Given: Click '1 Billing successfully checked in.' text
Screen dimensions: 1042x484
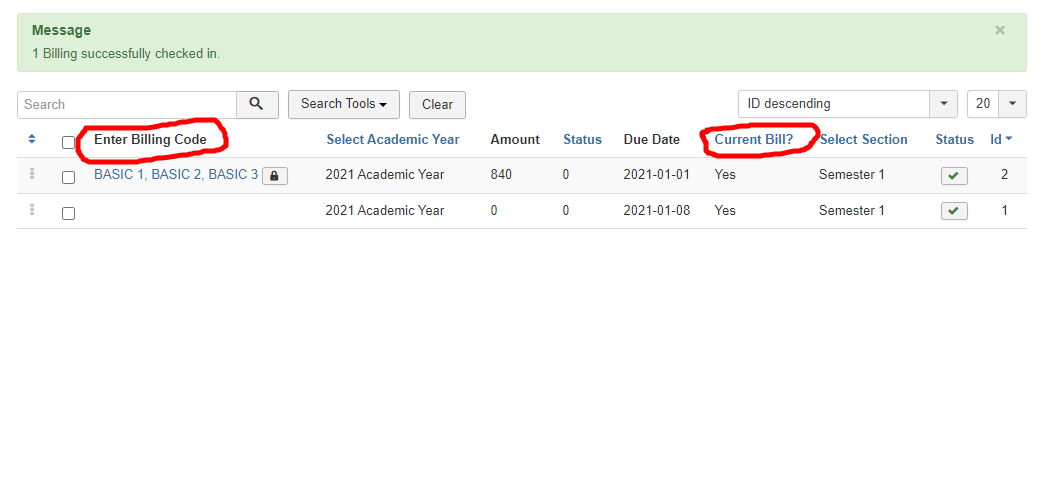Looking at the screenshot, I should (126, 54).
